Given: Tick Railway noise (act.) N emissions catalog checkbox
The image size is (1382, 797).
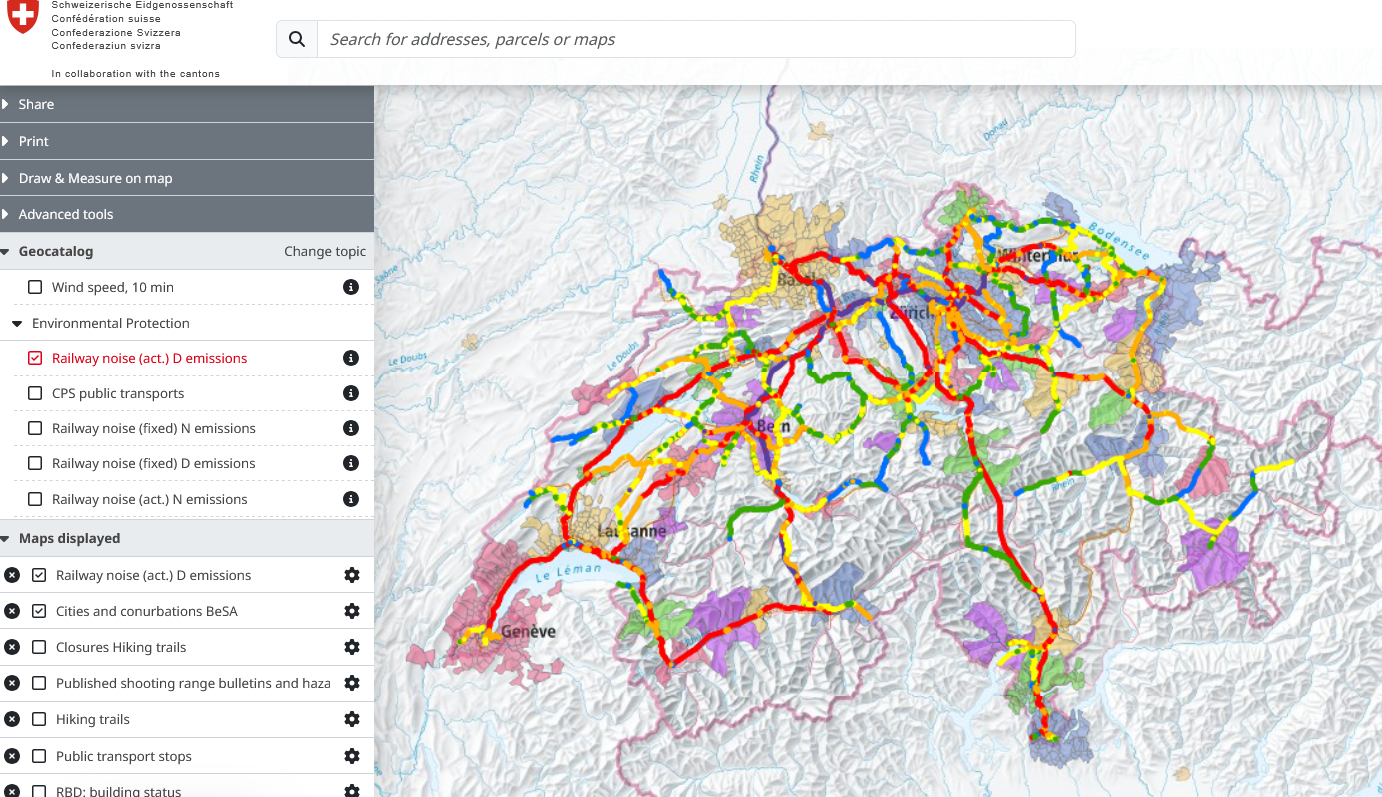Looking at the screenshot, I should coord(35,499).
